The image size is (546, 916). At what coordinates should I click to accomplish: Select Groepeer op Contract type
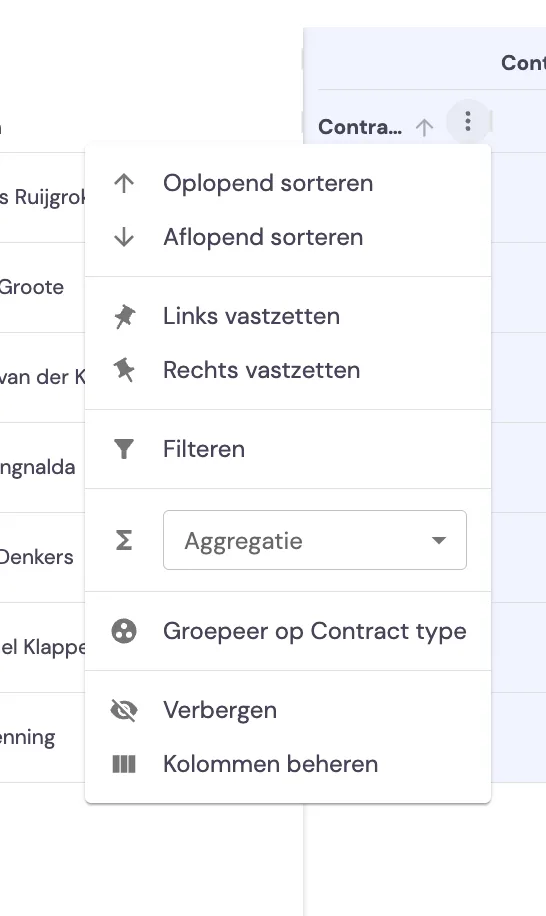tap(288, 631)
